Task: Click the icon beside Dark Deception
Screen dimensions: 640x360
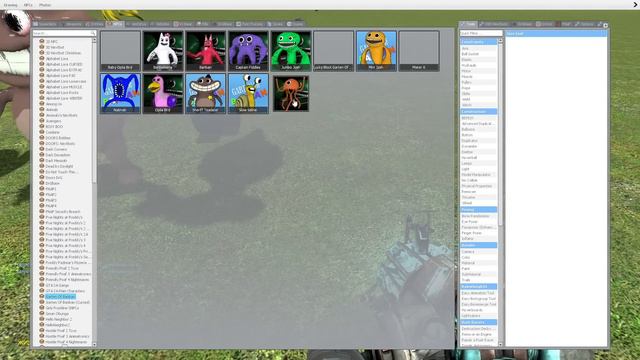Action: 42,155
